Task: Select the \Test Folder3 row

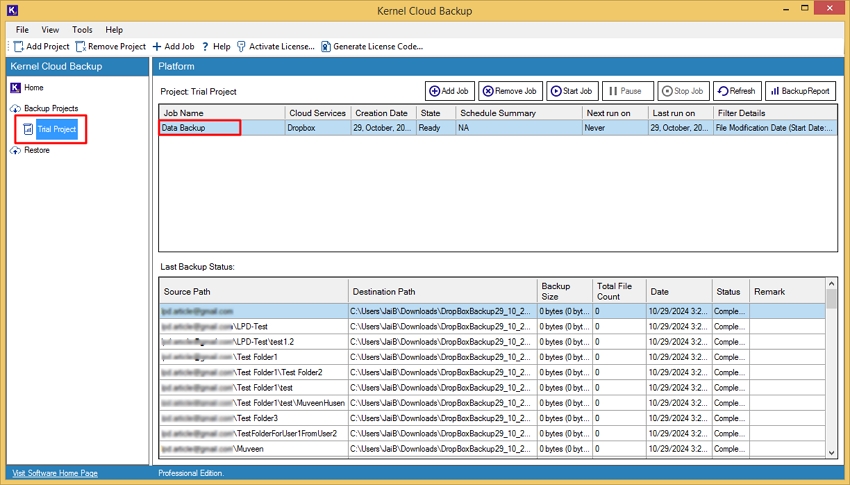Action: point(492,418)
